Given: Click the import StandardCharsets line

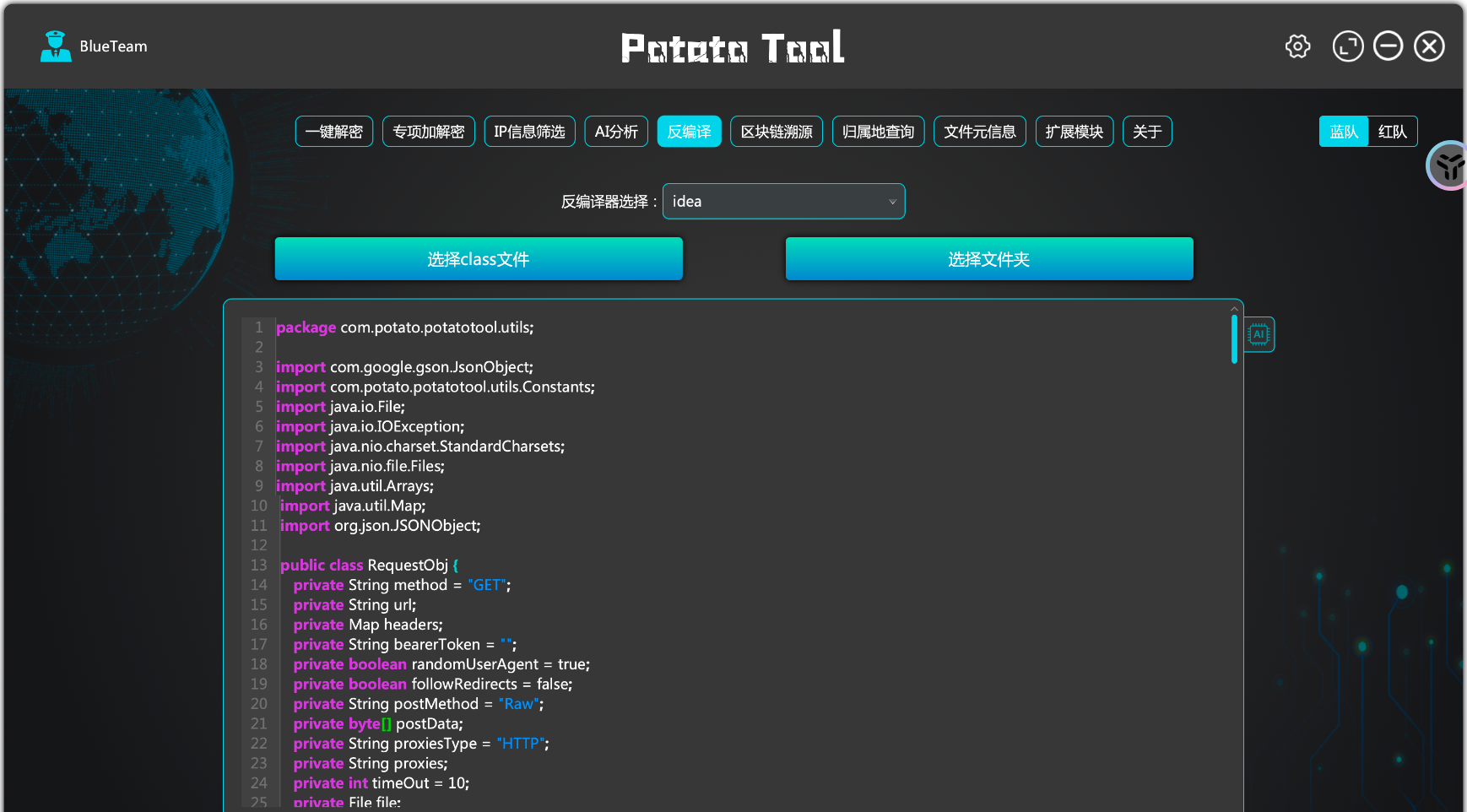Looking at the screenshot, I should point(420,447).
